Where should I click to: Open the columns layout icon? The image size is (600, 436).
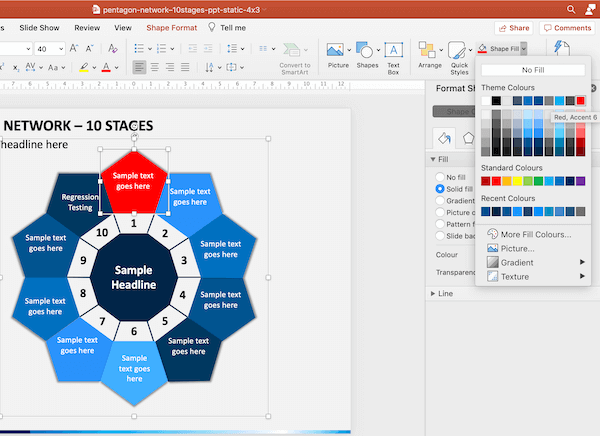pyautogui.click(x=263, y=49)
